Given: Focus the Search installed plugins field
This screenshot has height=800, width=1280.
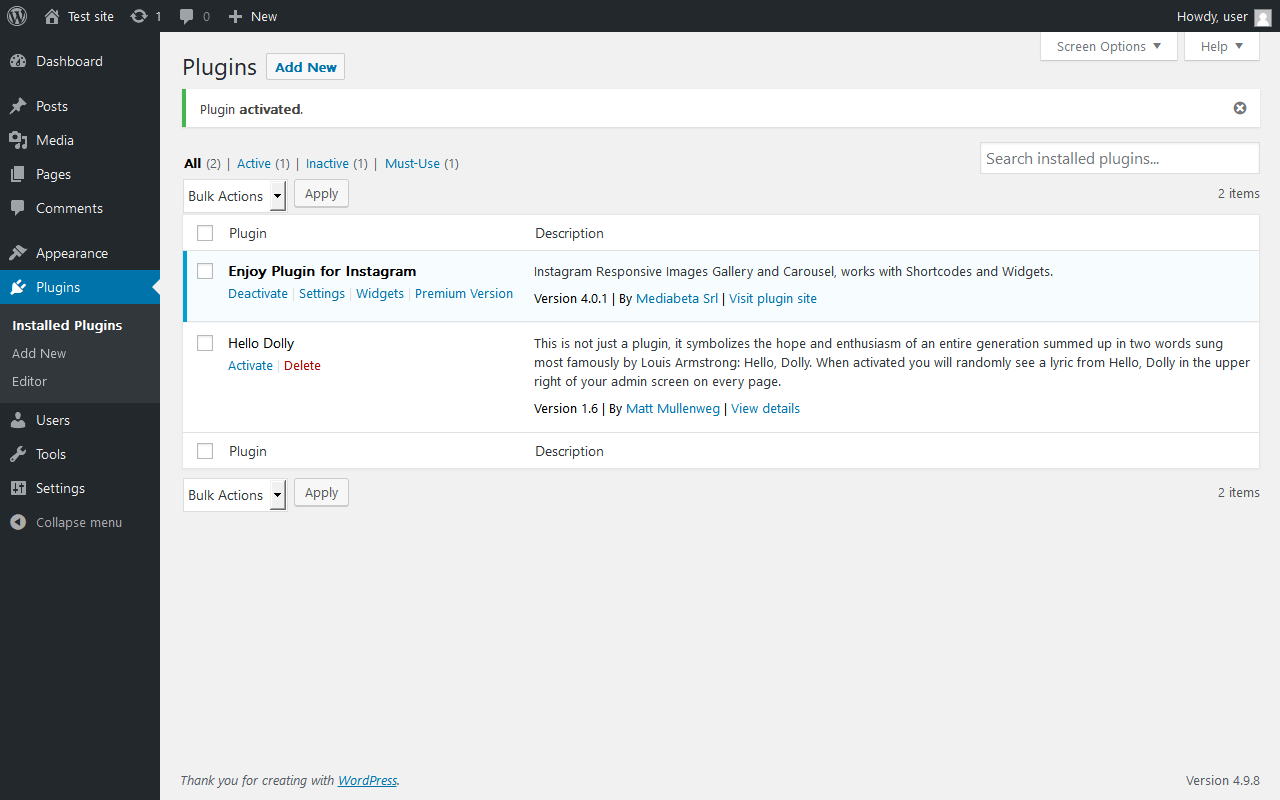Looking at the screenshot, I should [1119, 158].
